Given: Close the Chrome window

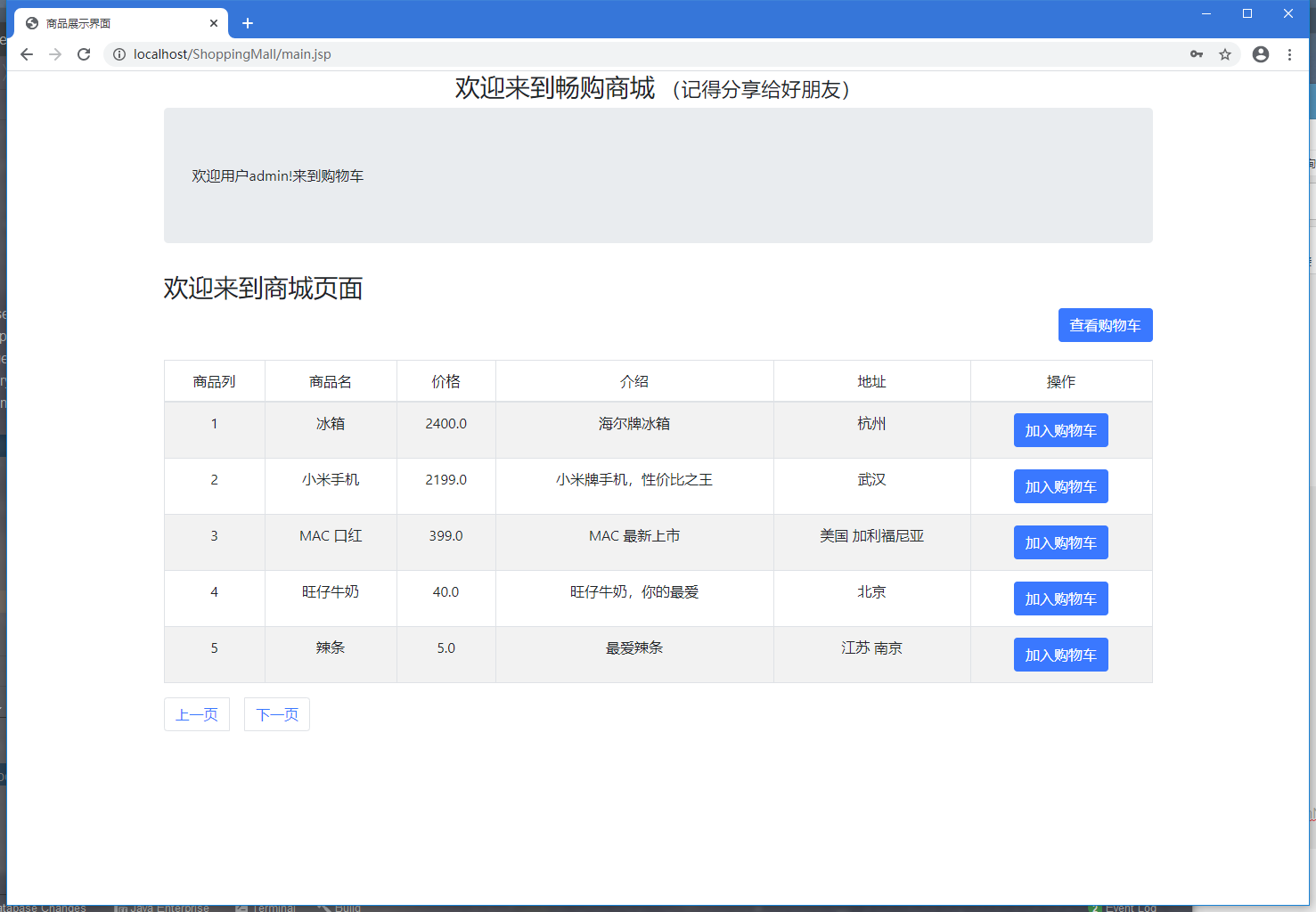Looking at the screenshot, I should (1288, 13).
